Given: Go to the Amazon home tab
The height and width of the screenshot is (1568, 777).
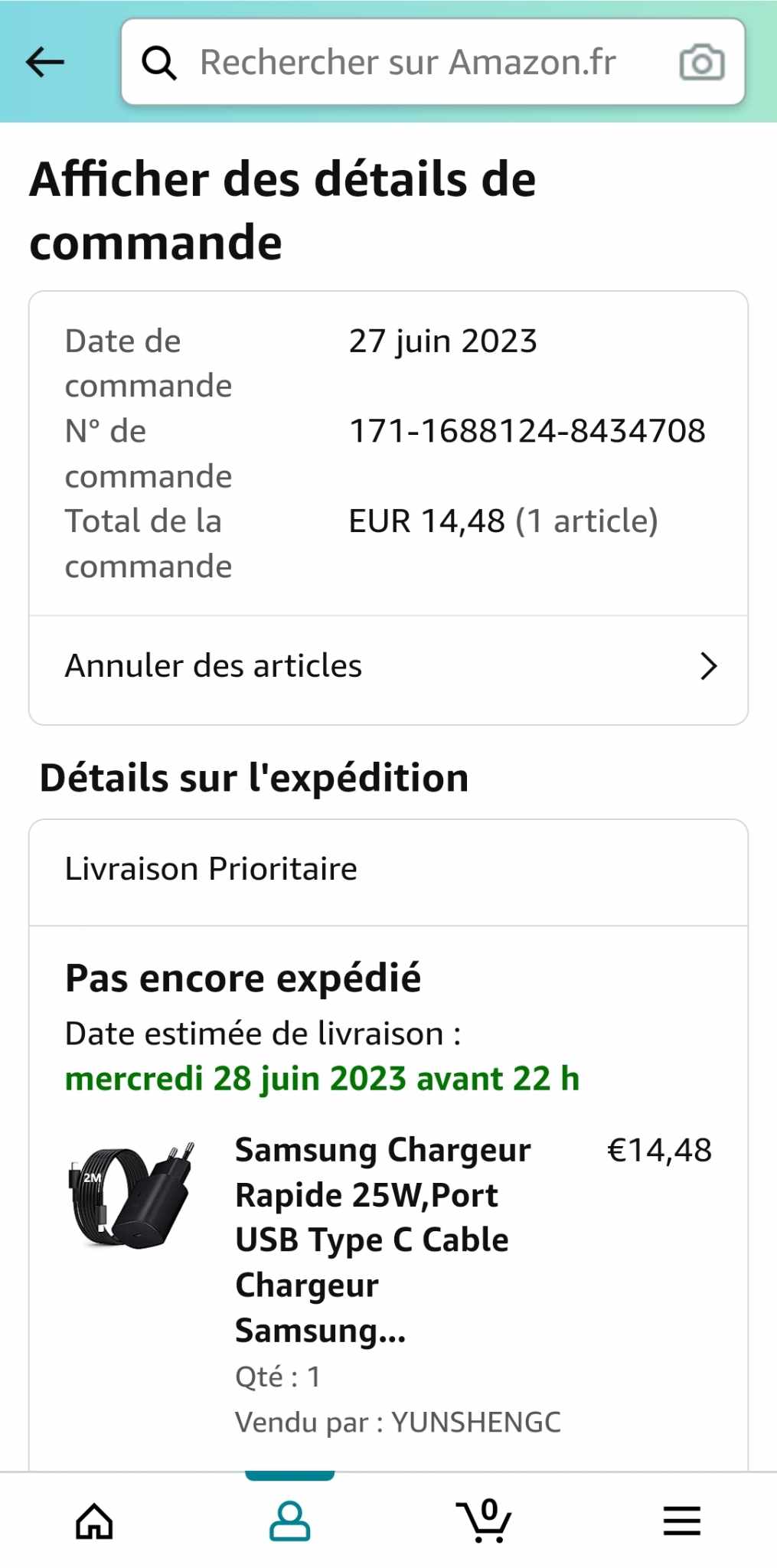Looking at the screenshot, I should click(94, 1521).
